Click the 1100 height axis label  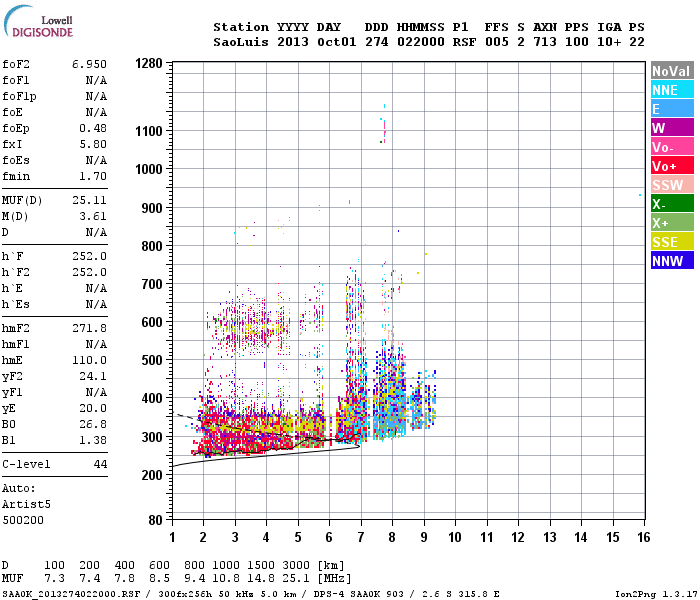[x=149, y=131]
